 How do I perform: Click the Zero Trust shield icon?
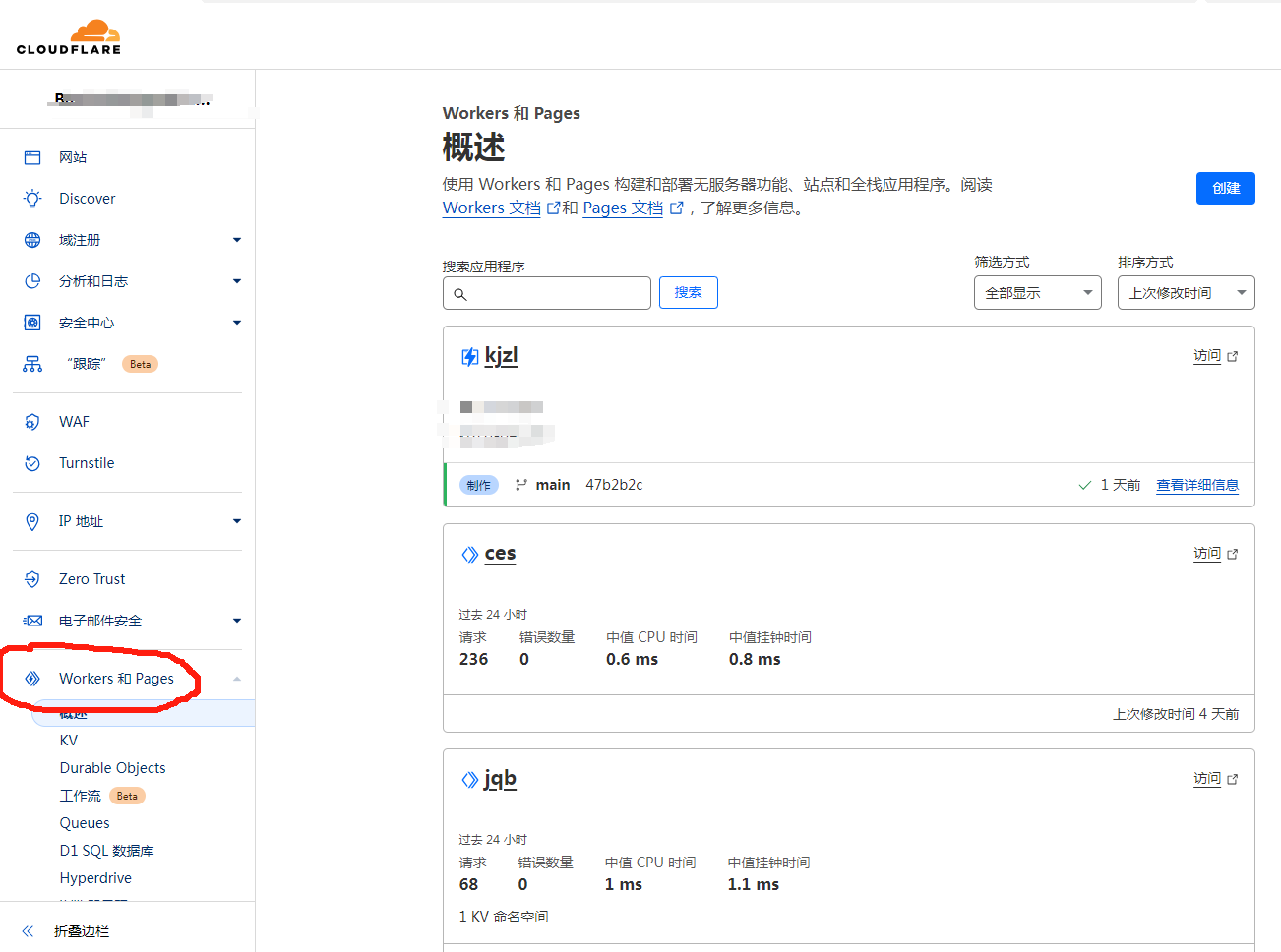click(x=32, y=579)
